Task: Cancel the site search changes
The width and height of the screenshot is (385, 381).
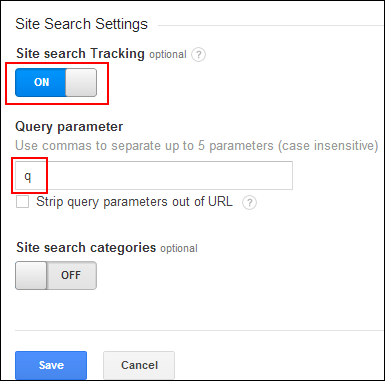Action: [x=139, y=365]
